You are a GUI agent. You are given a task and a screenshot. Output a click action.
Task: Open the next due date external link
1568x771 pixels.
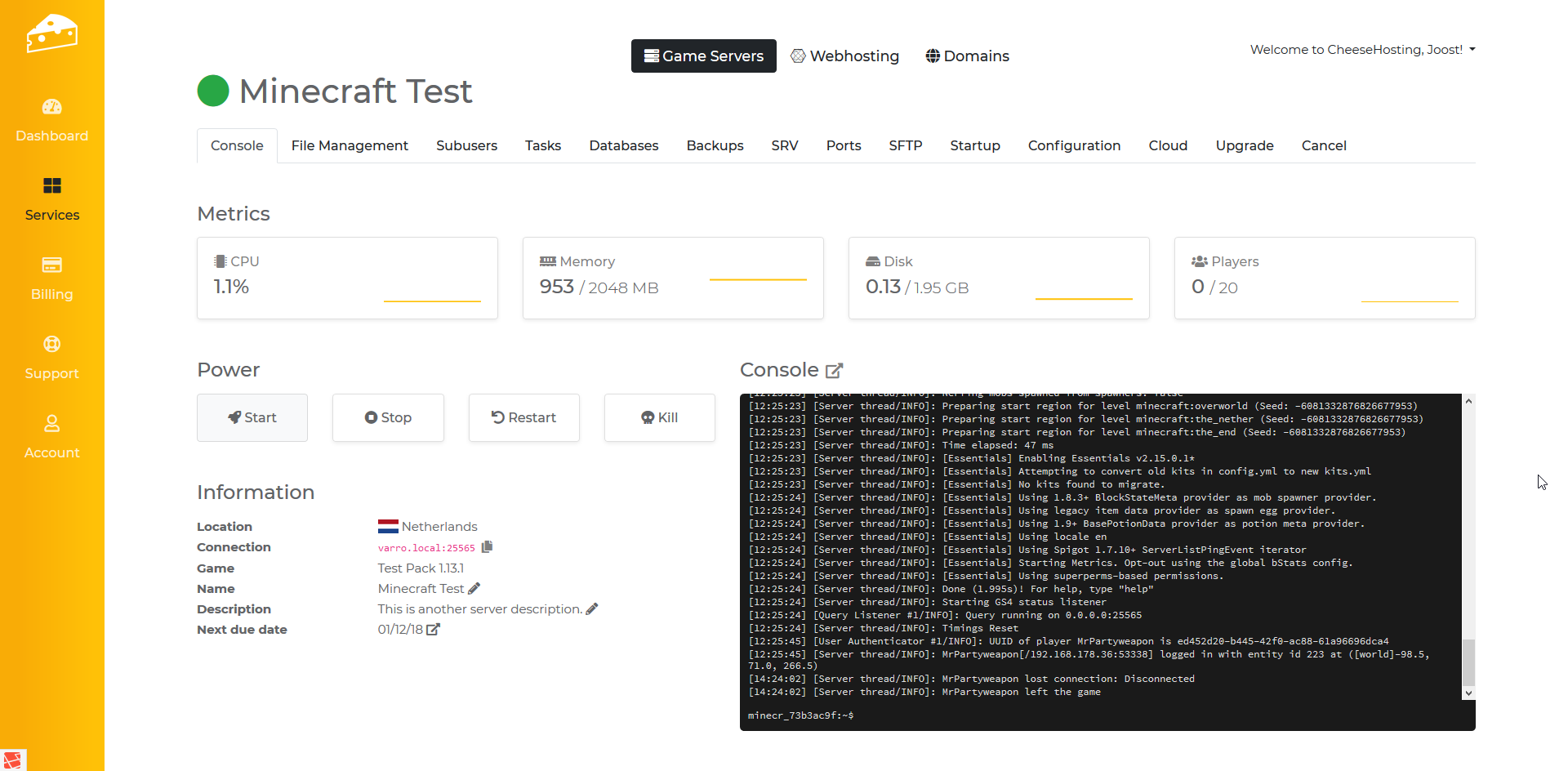434,630
